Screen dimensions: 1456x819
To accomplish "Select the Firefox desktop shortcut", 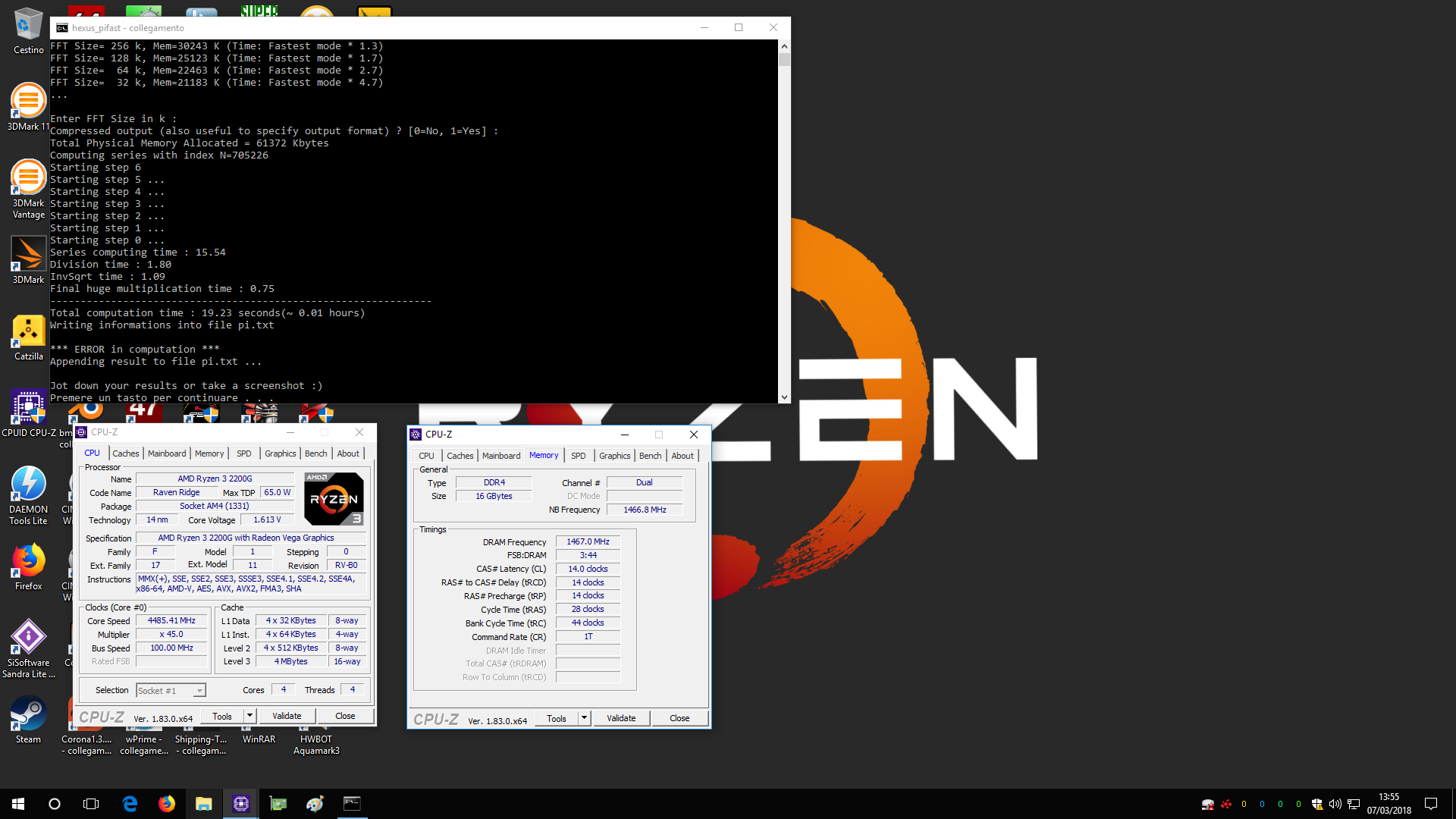I will pyautogui.click(x=28, y=567).
